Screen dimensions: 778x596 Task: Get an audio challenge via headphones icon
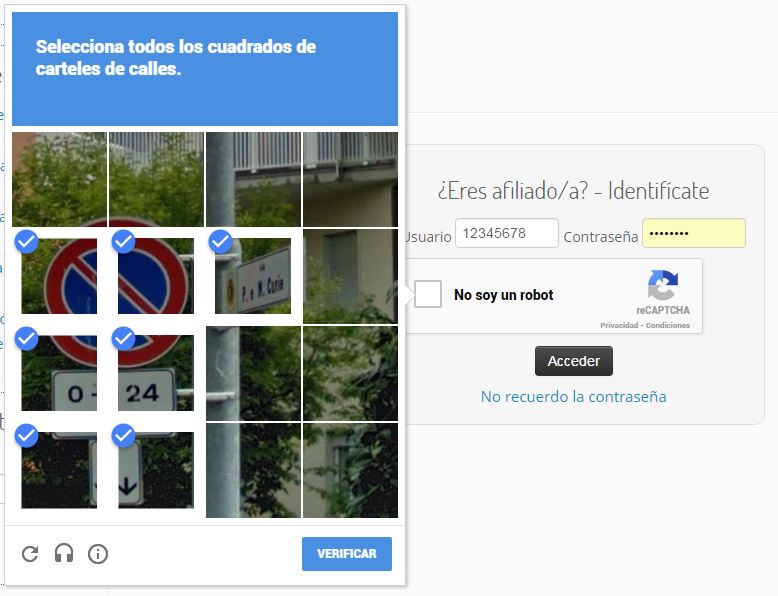click(64, 553)
